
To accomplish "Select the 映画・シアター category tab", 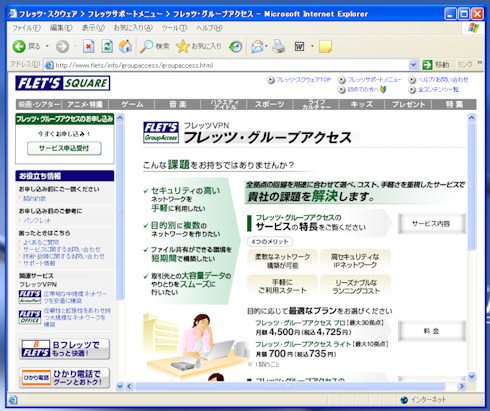I will pos(39,104).
